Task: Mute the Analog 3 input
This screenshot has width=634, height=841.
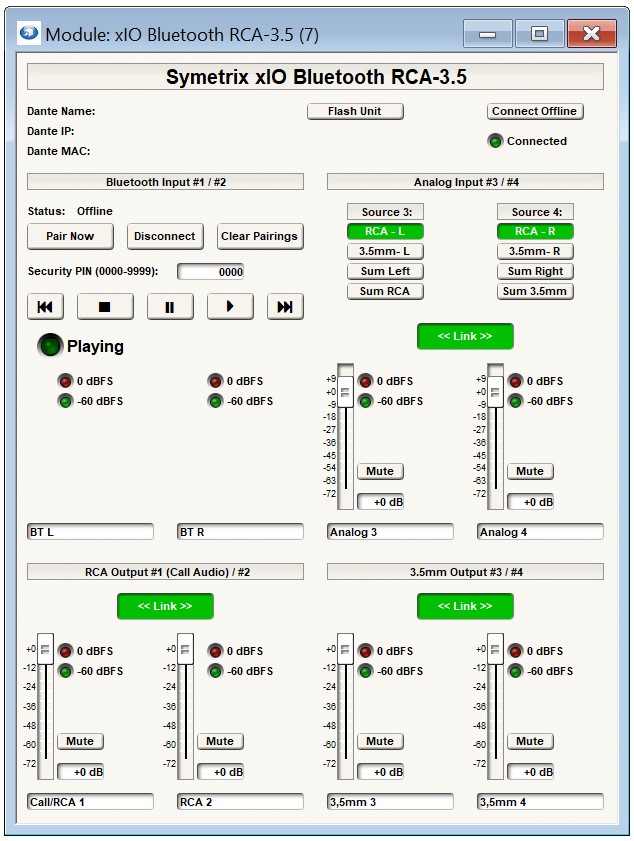Action: pyautogui.click(x=380, y=471)
